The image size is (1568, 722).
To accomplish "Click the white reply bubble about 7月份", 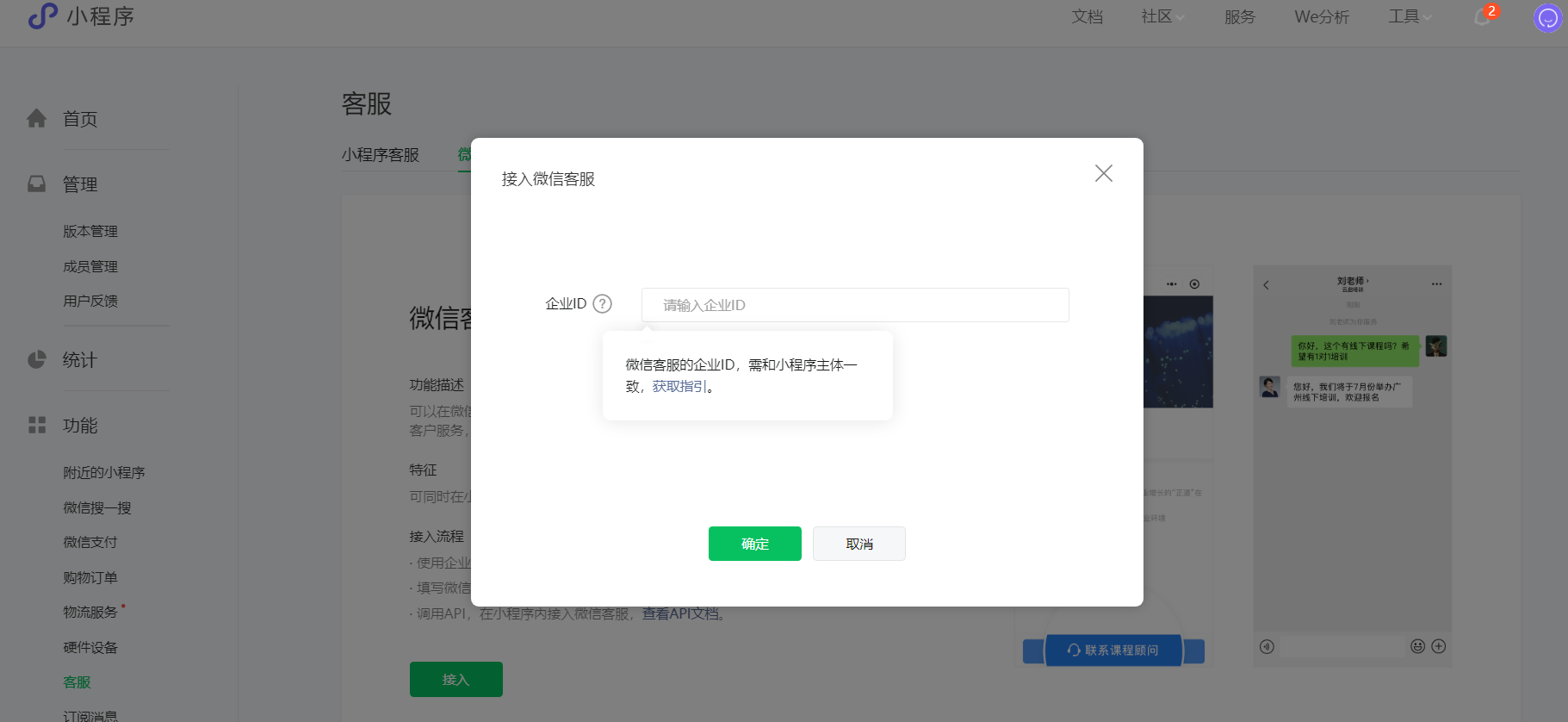I will point(1349,392).
